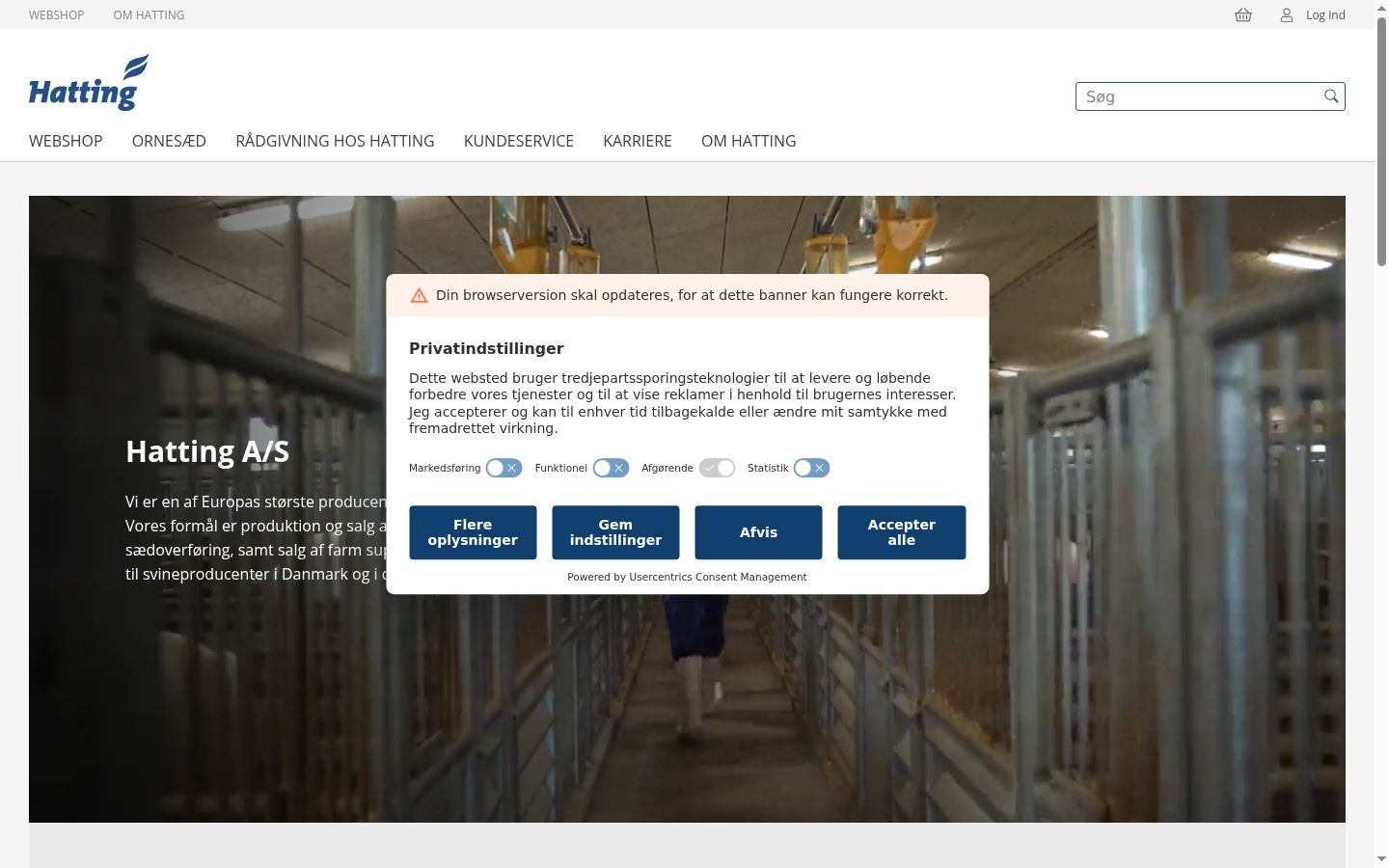Viewport: 1389px width, 868px height.
Task: Click the Hatting logo
Action: [x=89, y=82]
